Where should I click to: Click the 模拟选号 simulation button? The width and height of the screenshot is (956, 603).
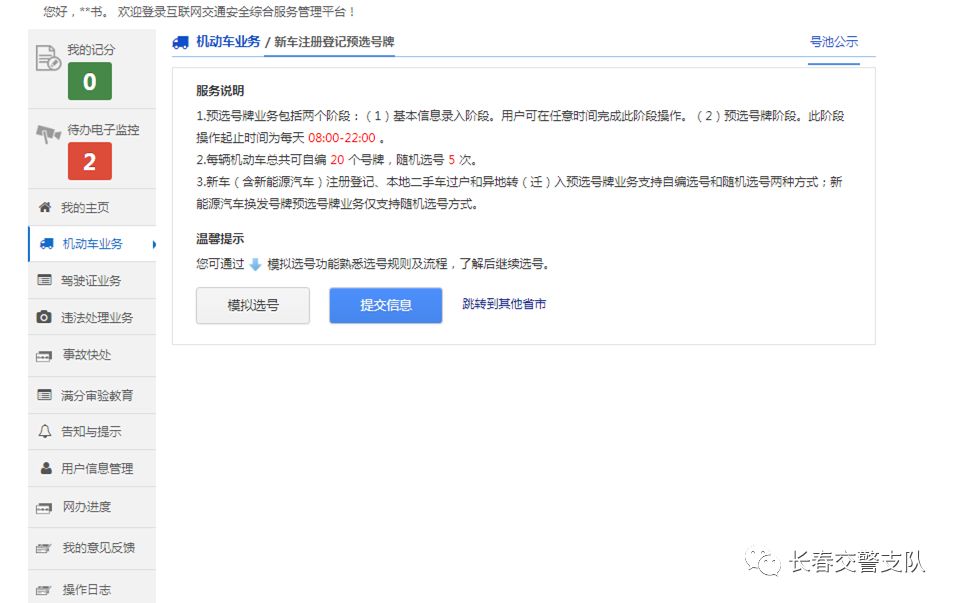pyautogui.click(x=252, y=305)
